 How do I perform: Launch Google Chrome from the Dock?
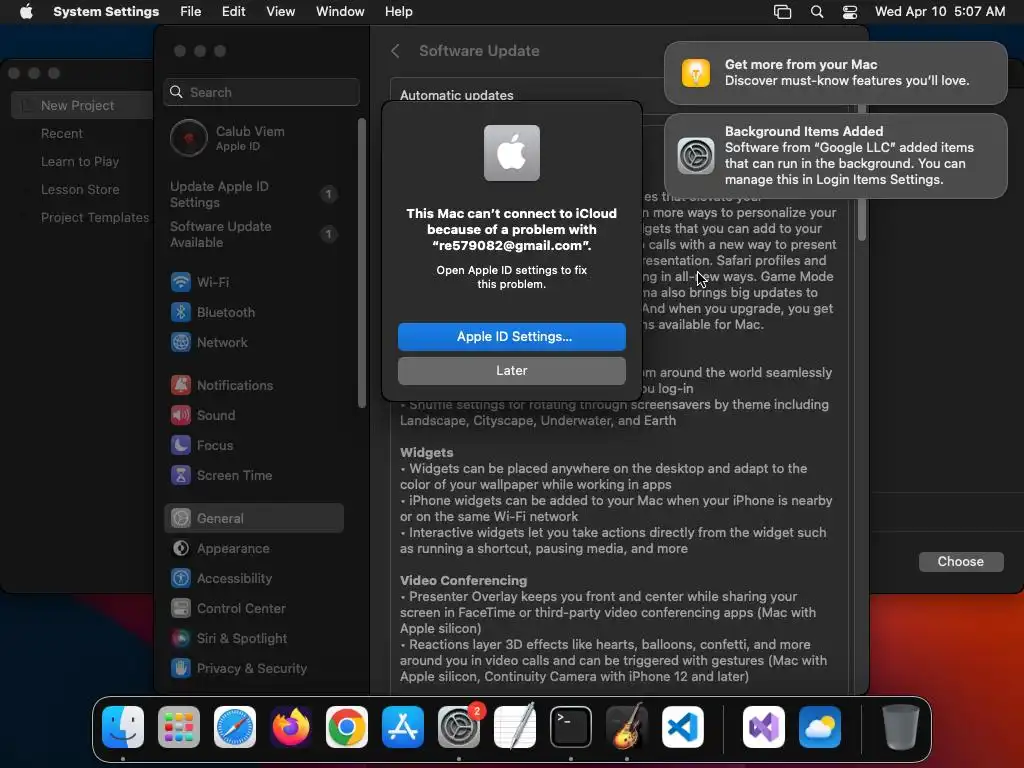[x=347, y=727]
